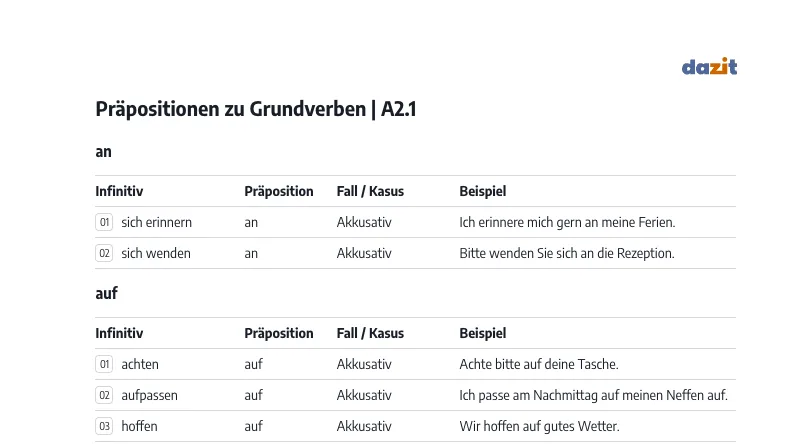Click the verb aufpassen
The width and height of the screenshot is (794, 447).
pos(149,395)
